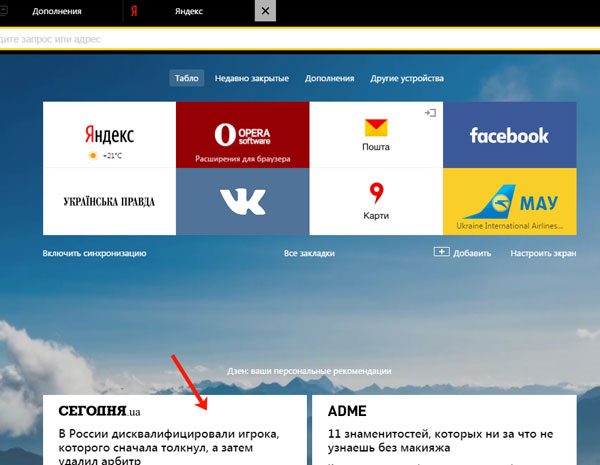Open the Недавно закрытые section

tap(251, 78)
